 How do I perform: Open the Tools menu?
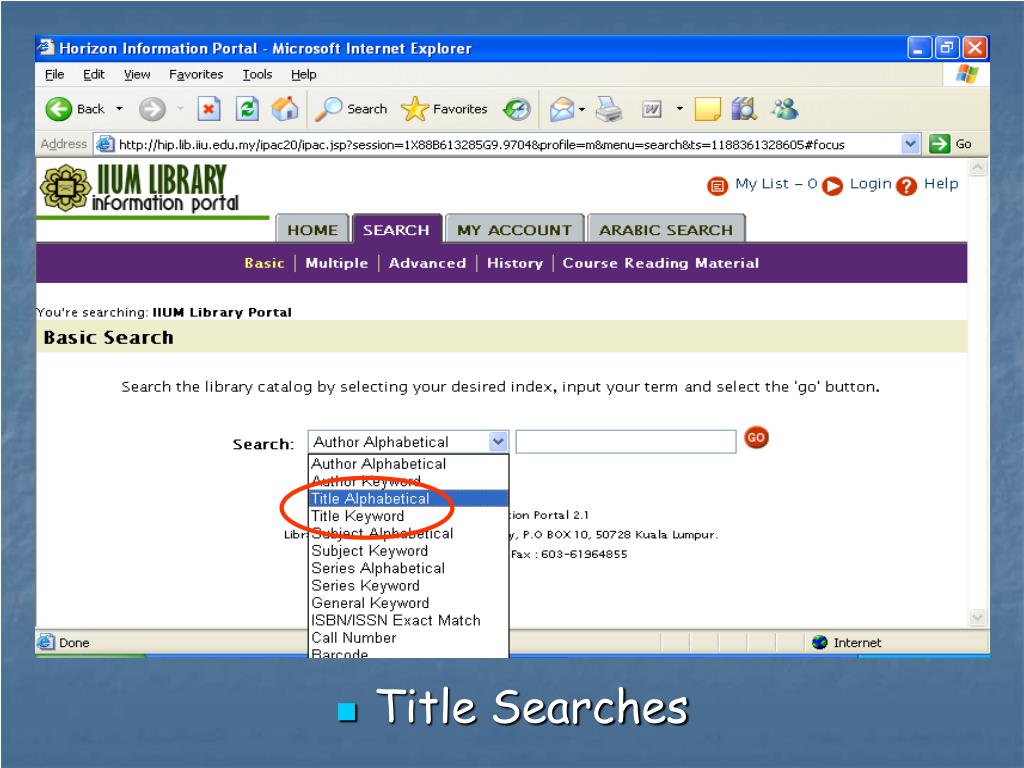257,74
